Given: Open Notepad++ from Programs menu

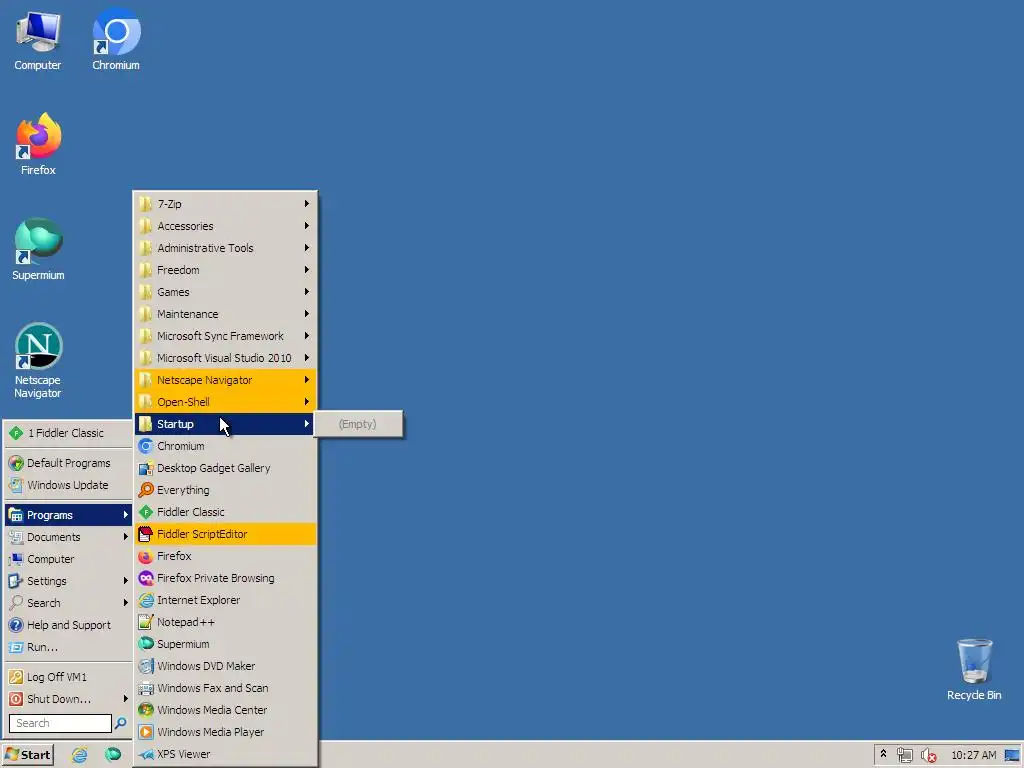Looking at the screenshot, I should (225, 622).
